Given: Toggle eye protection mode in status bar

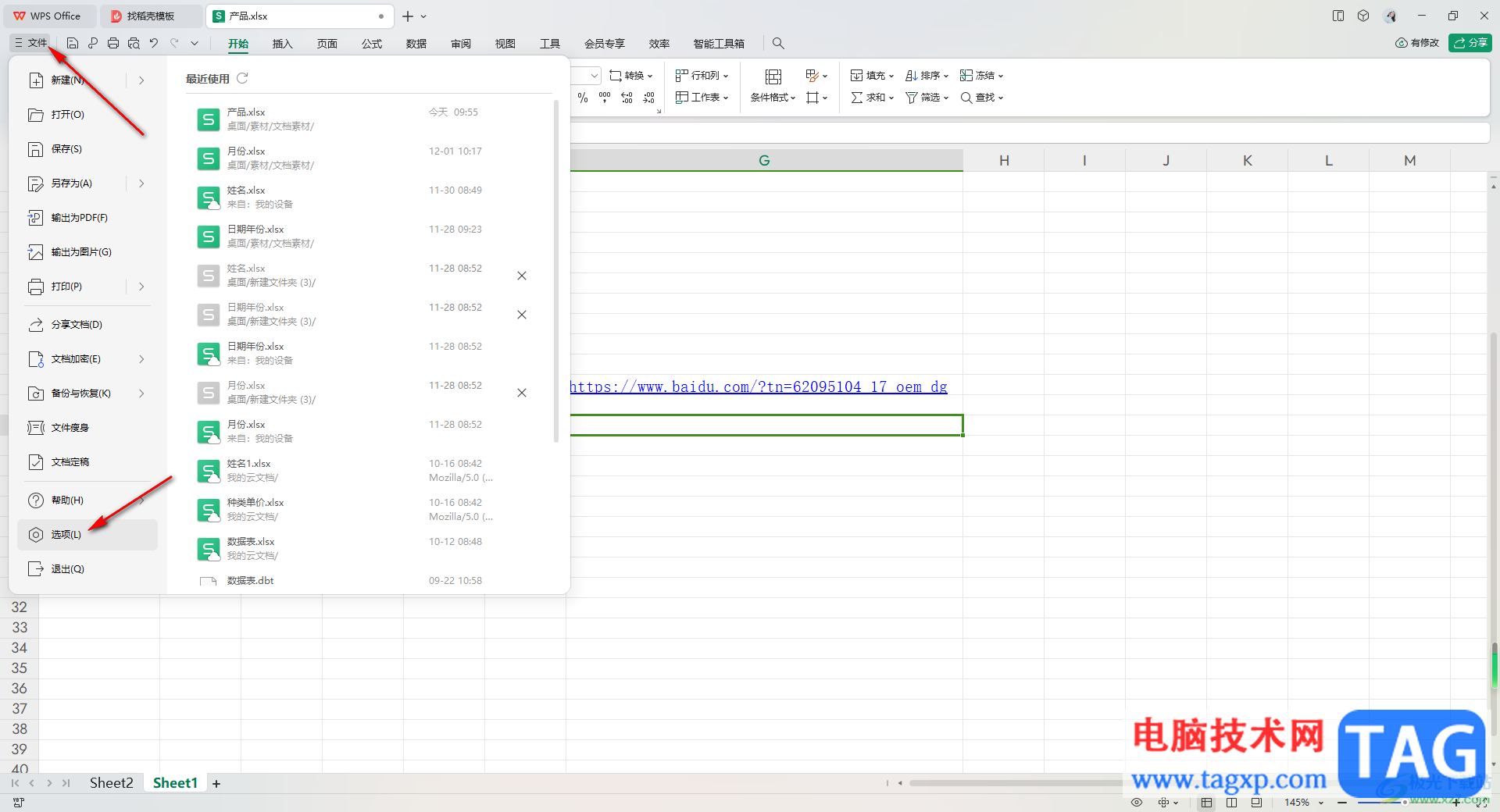Looking at the screenshot, I should 1137,802.
